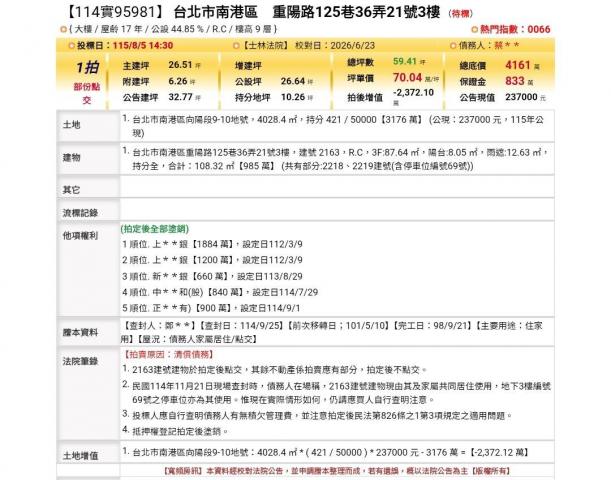
Task: Select the 2 順位 上**銀【1200 萬】 line
Action: tap(212, 260)
